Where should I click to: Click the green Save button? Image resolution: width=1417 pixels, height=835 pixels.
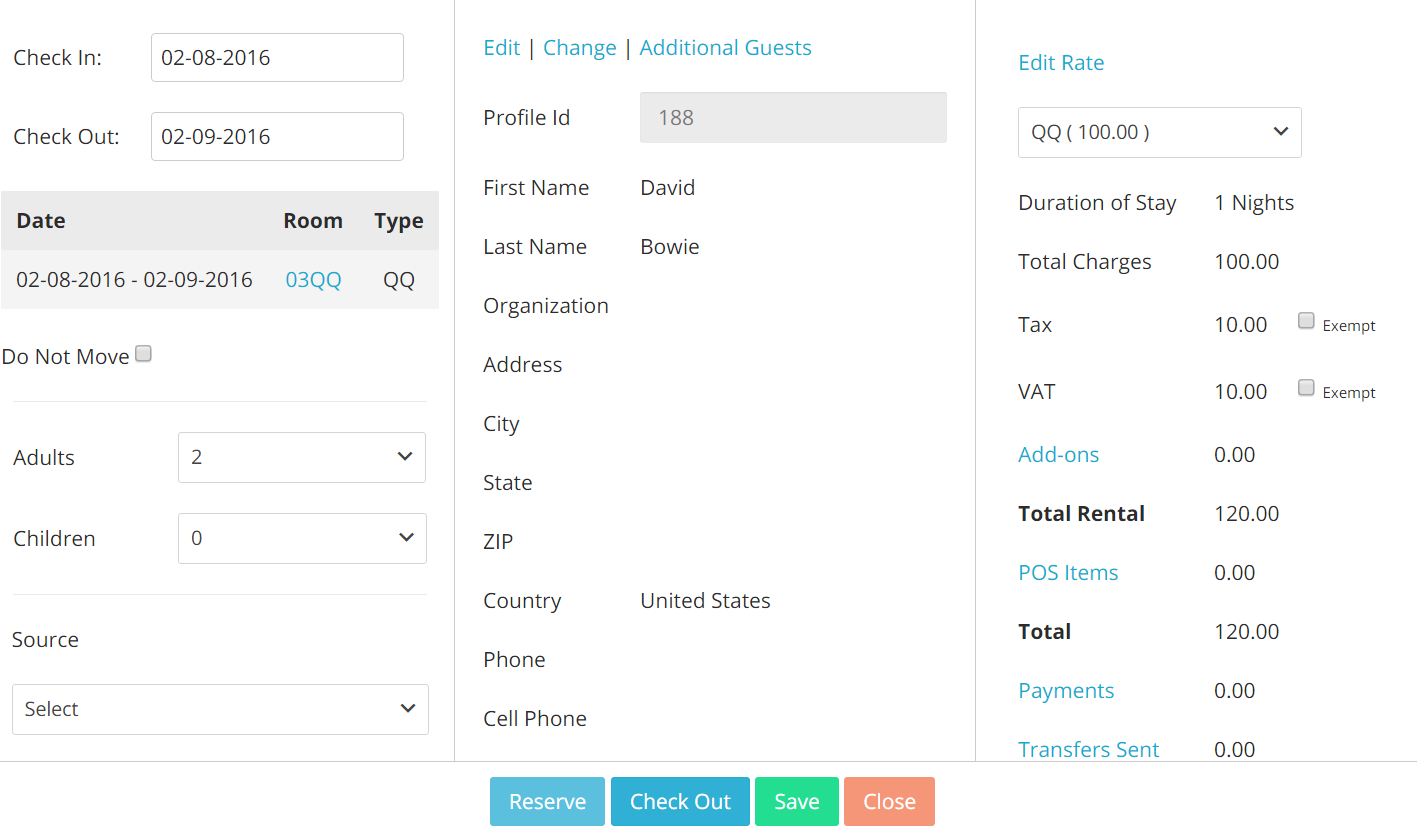click(x=797, y=802)
